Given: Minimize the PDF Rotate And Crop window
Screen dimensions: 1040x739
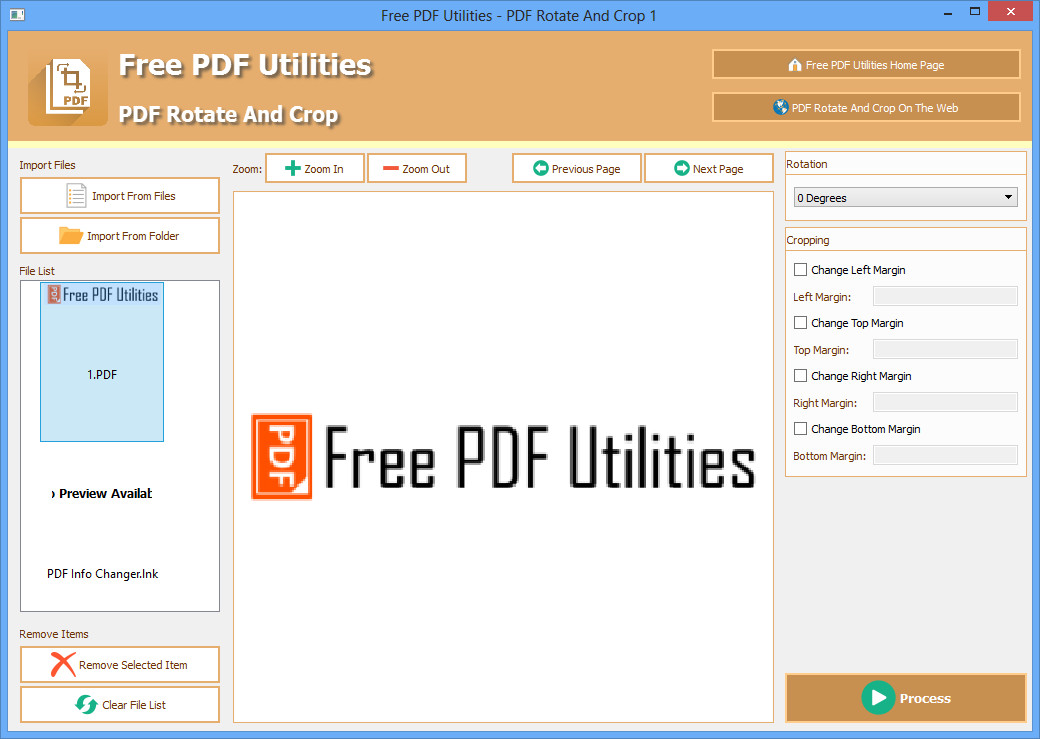Looking at the screenshot, I should pyautogui.click(x=948, y=13).
